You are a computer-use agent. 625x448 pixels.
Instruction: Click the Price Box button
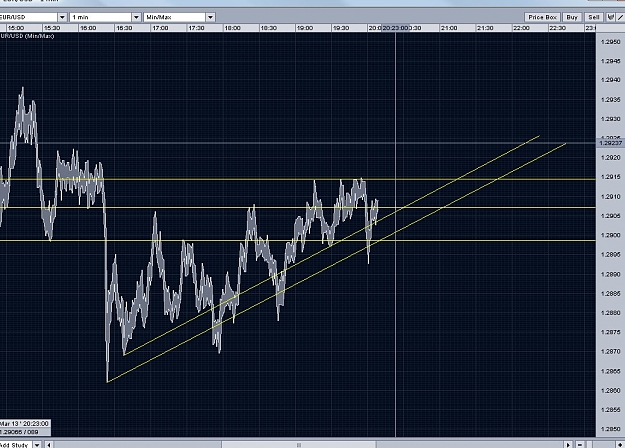pos(542,17)
